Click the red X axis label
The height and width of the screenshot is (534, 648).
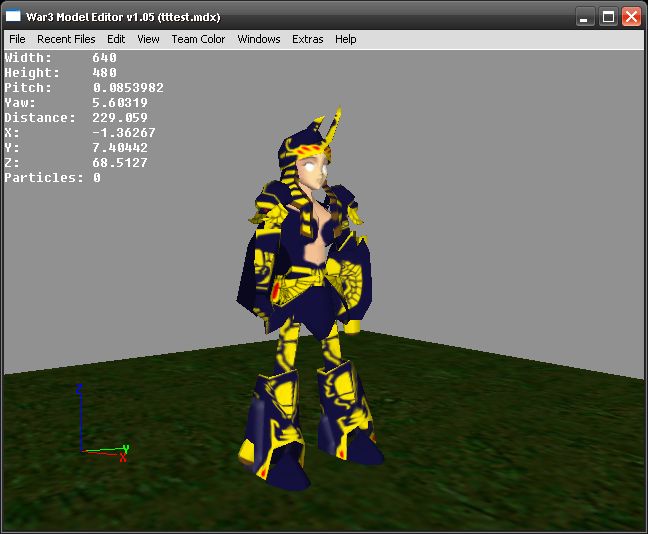(x=123, y=458)
